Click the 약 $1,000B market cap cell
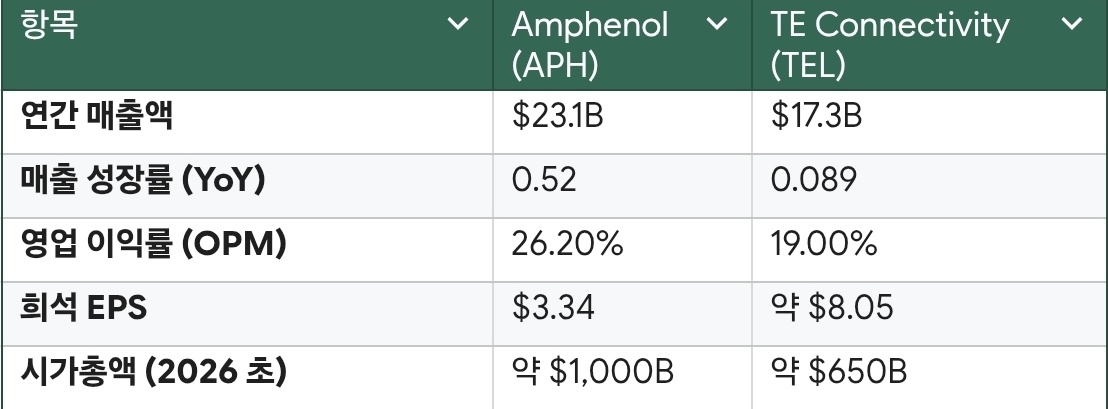Screen dimensions: 1108x409 tap(622, 377)
